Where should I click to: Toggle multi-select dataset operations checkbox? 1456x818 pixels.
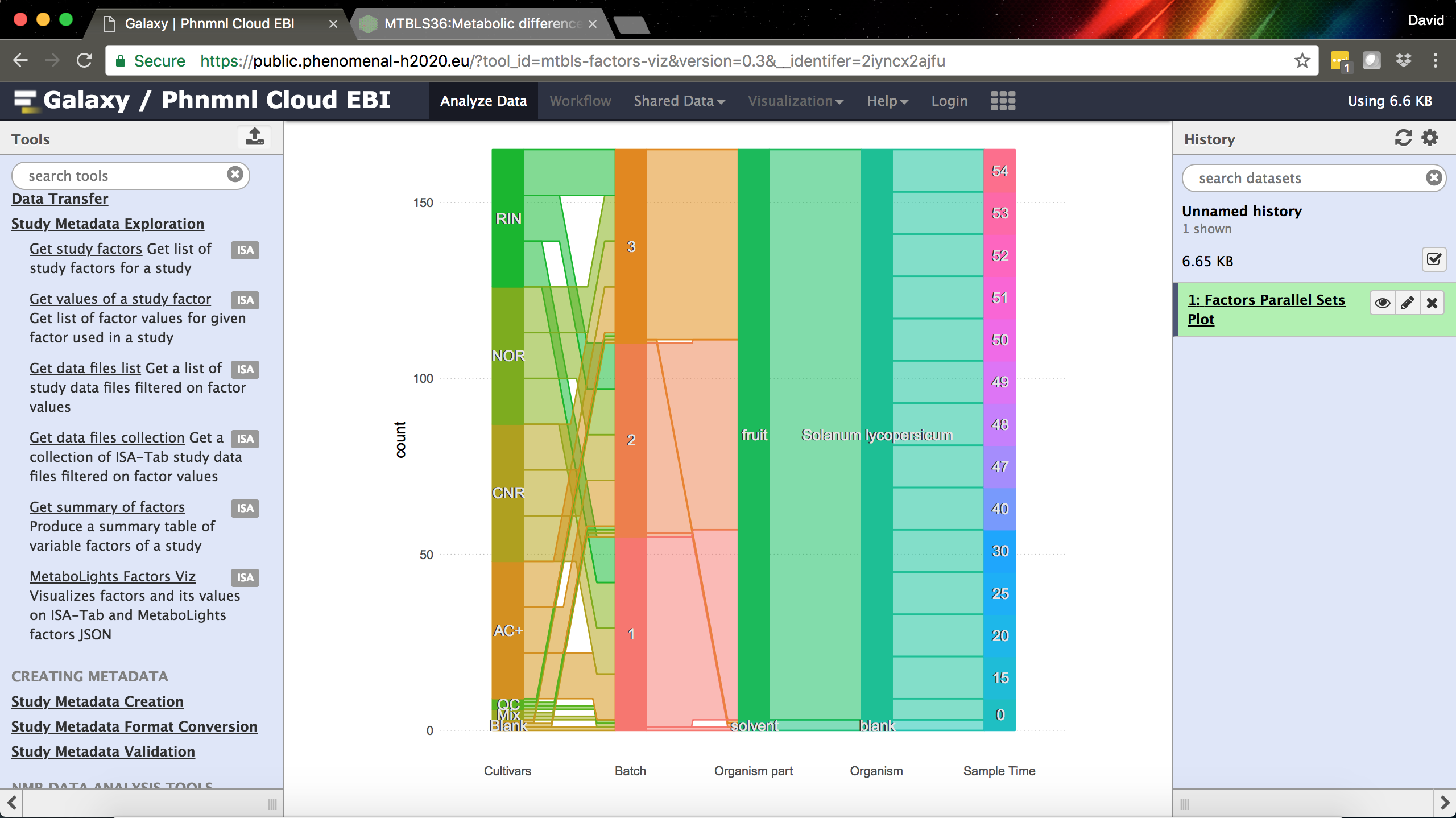point(1434,260)
